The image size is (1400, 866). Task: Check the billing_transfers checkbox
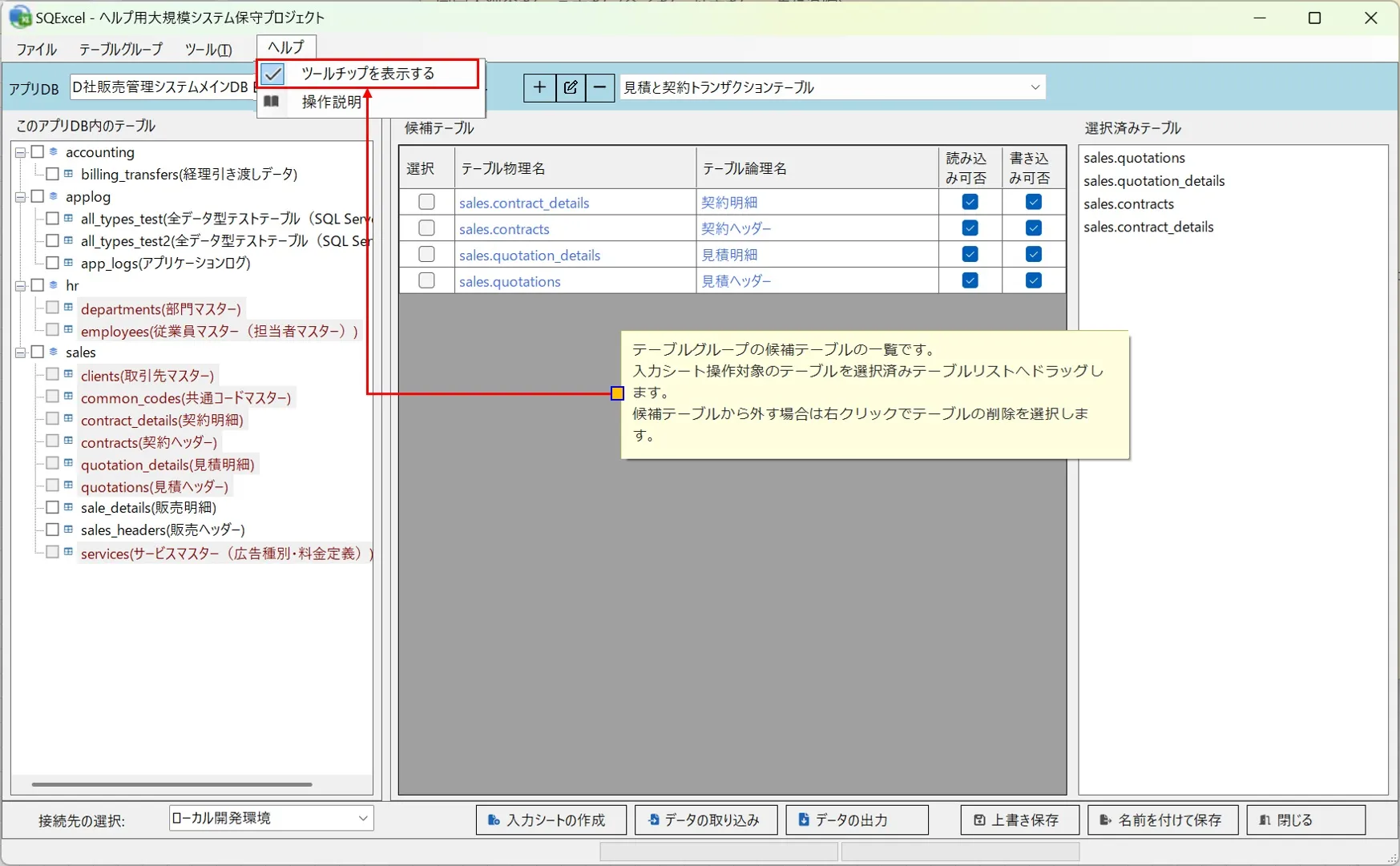pos(53,174)
